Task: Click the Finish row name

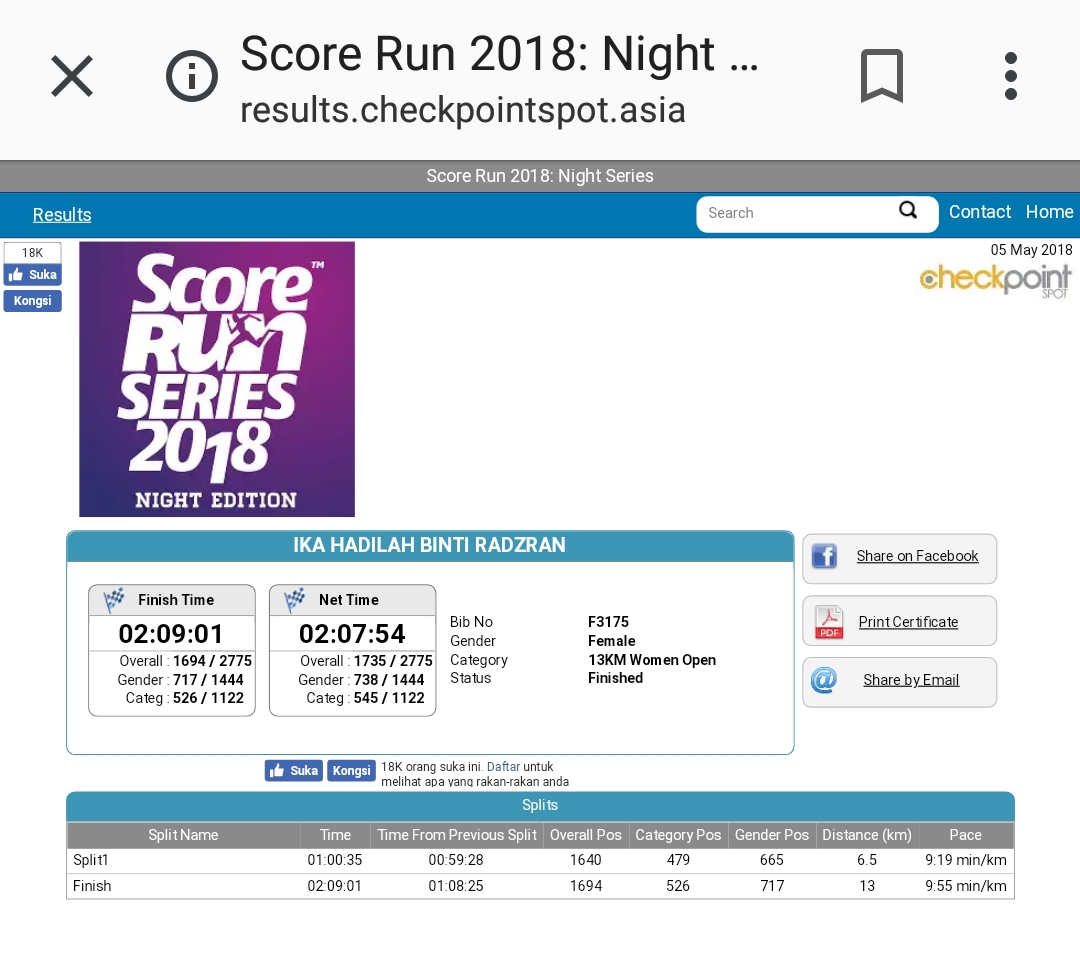Action: (x=92, y=886)
